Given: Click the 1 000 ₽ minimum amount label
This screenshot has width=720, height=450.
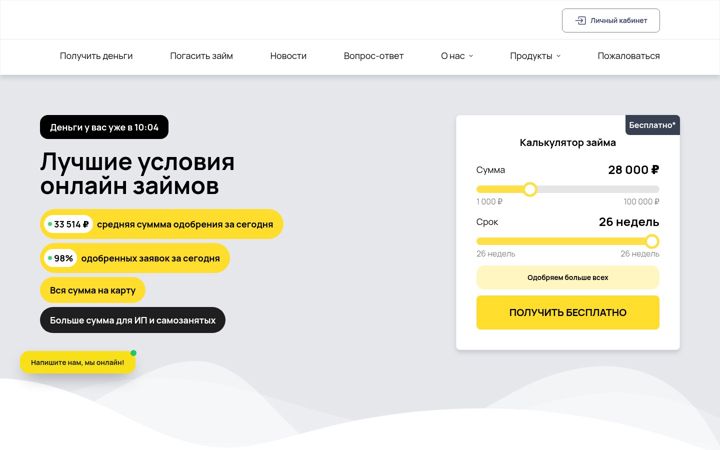Looking at the screenshot, I should click(x=489, y=202).
